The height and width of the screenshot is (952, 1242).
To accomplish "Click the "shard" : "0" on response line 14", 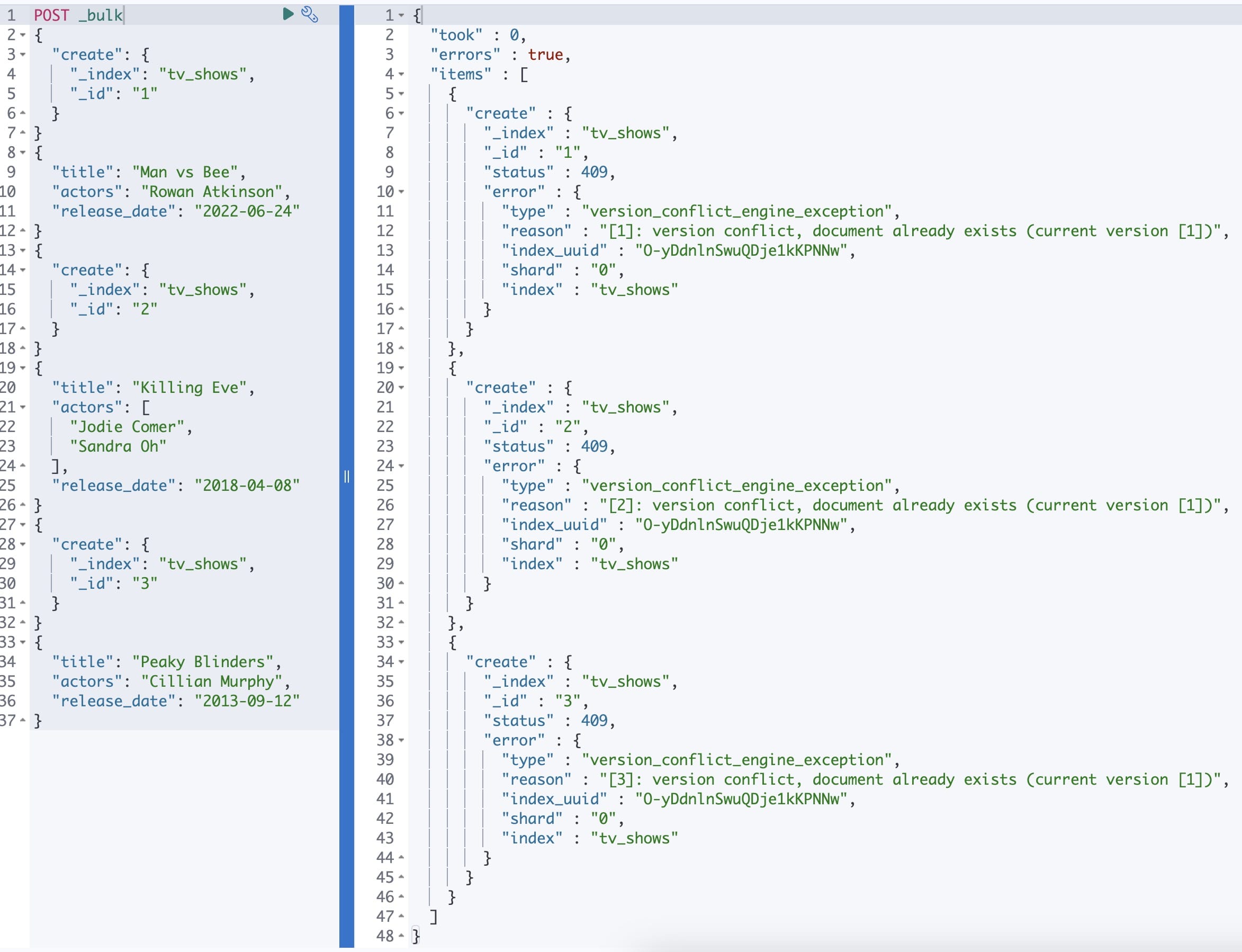I will point(563,270).
